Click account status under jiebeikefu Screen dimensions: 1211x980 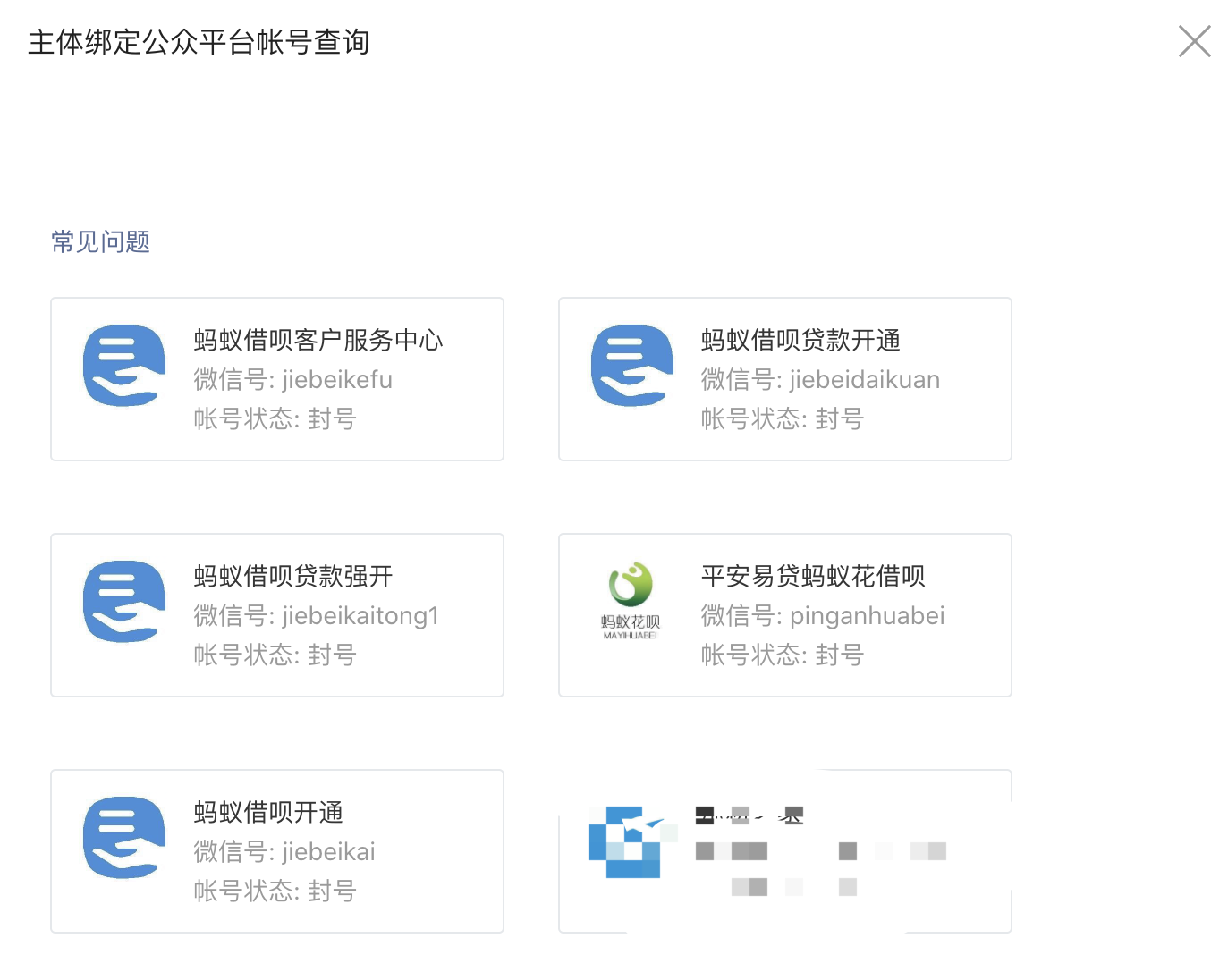coord(275,418)
